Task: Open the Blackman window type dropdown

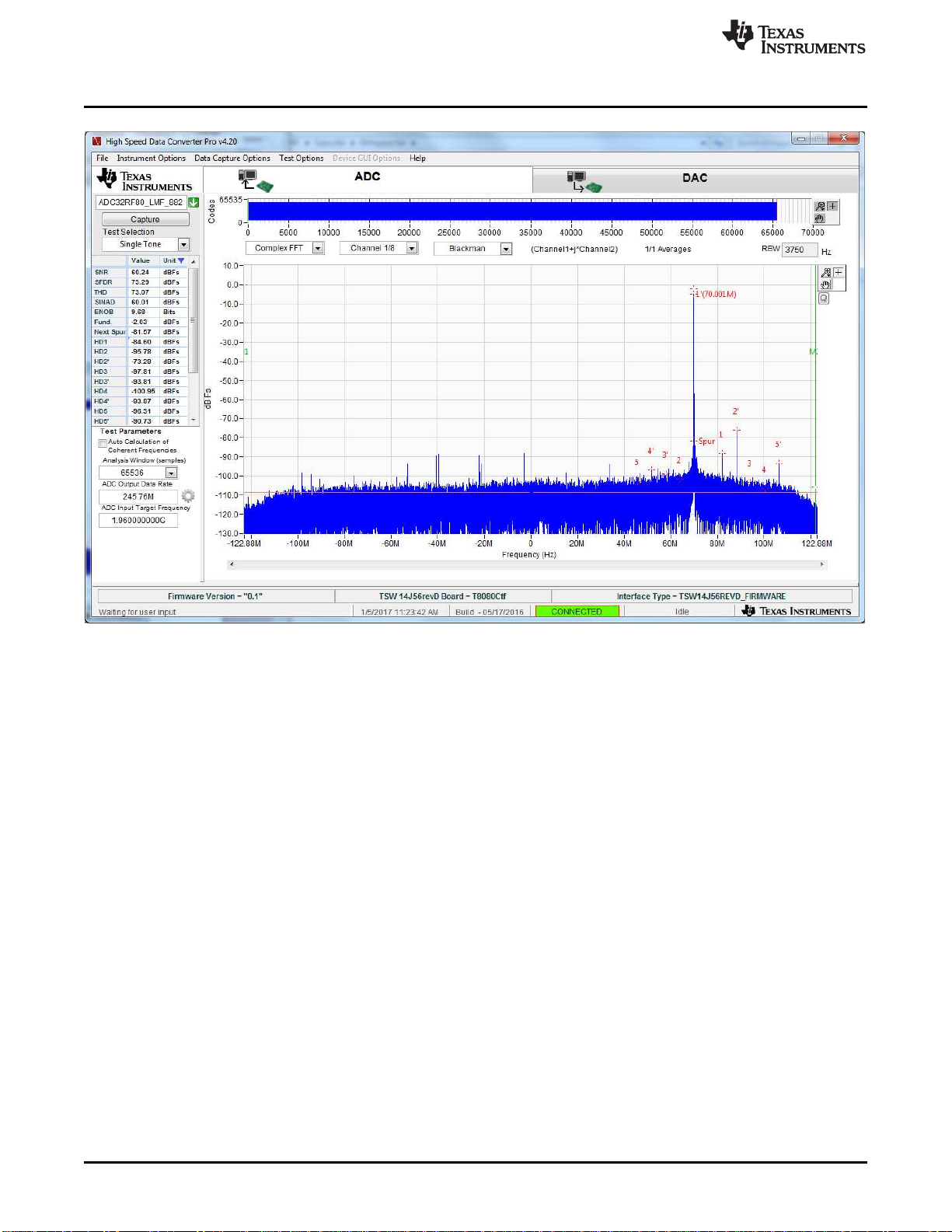Action: (506, 250)
